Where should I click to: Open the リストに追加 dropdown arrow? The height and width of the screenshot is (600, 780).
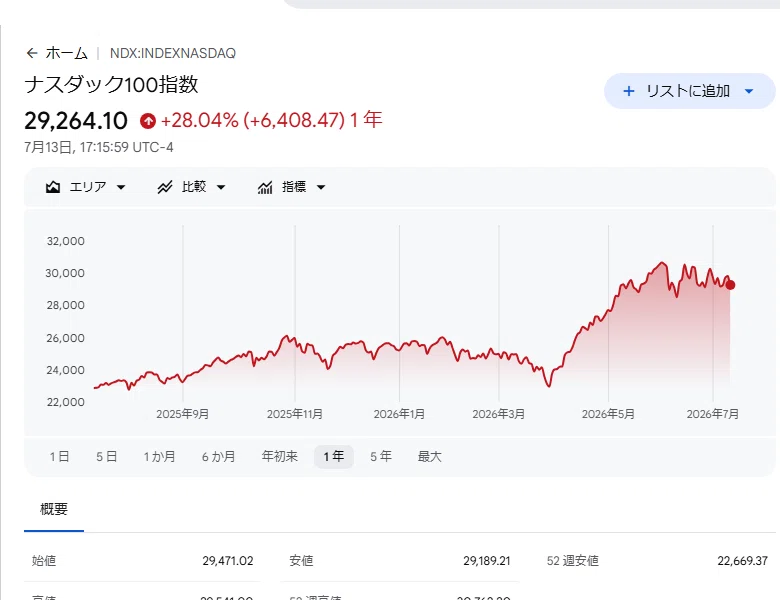(749, 91)
